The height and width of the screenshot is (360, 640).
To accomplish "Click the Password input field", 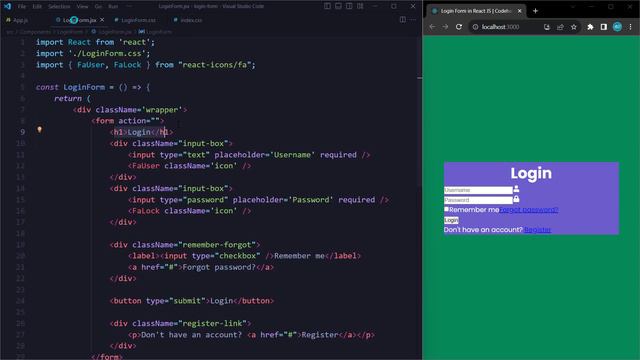I will [x=478, y=200].
